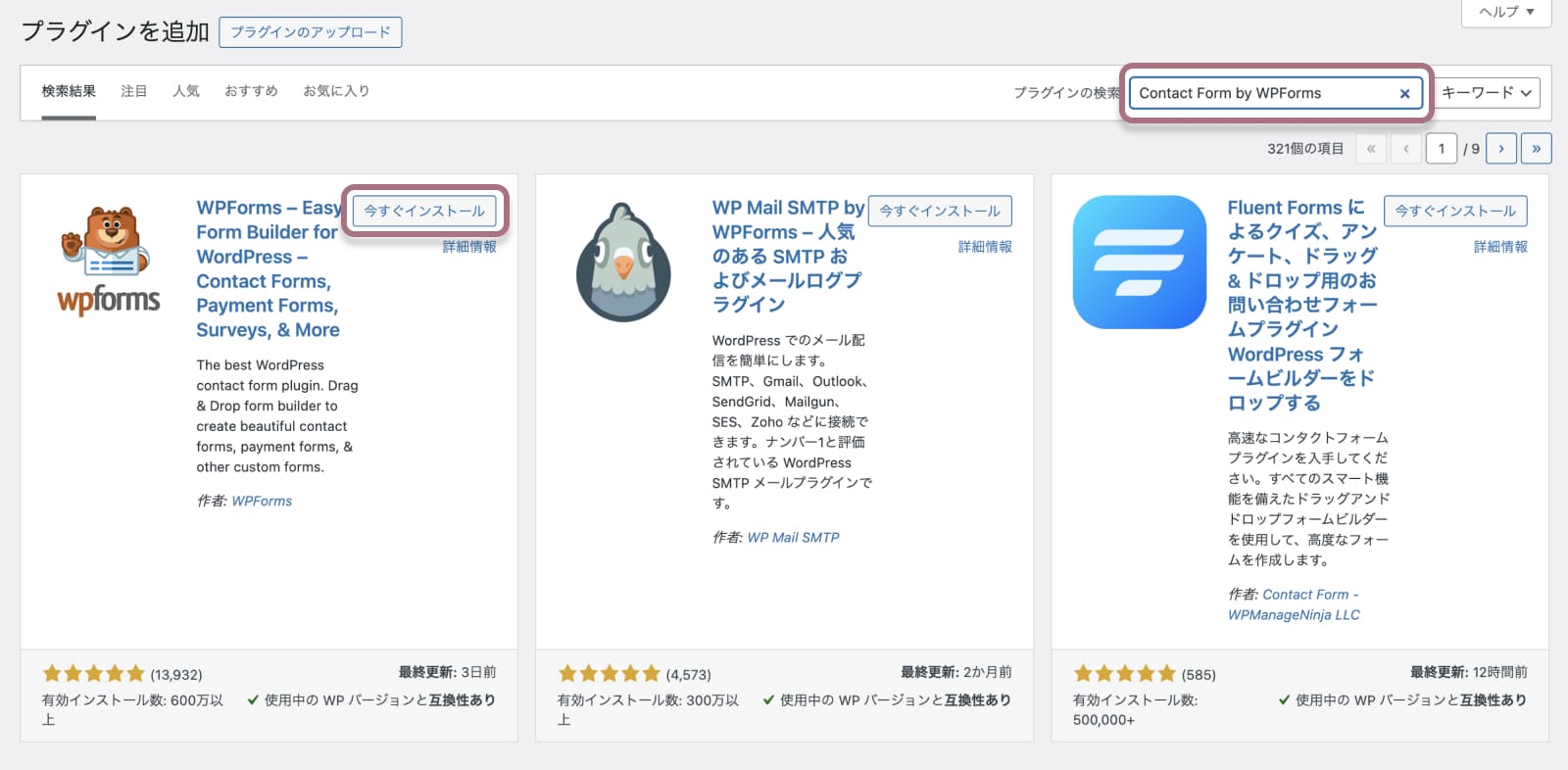The height and width of the screenshot is (770, 1568).
Task: Click author link WPForms
Action: [x=262, y=501]
